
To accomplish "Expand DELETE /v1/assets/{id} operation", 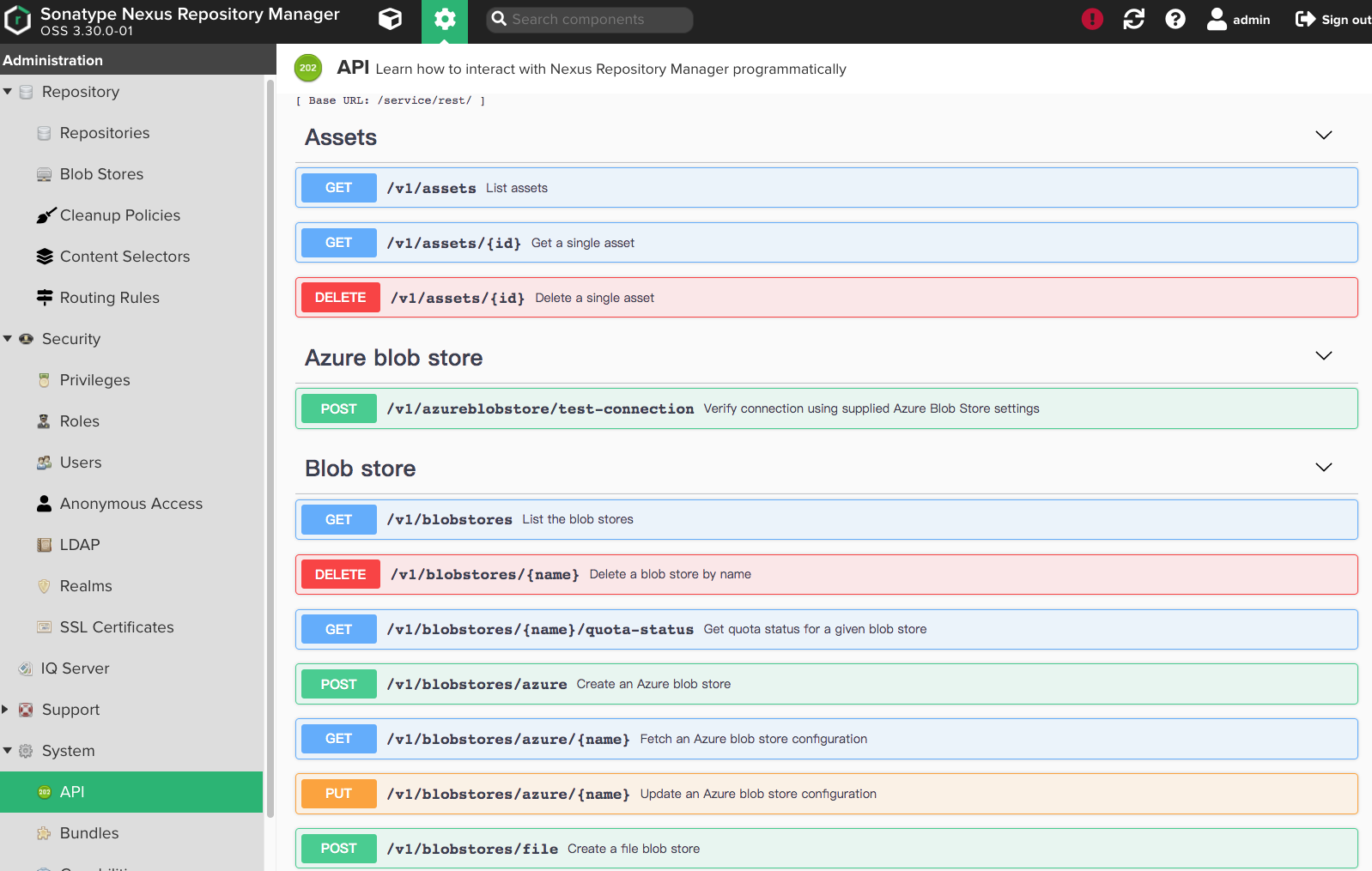I will pyautogui.click(x=827, y=298).
